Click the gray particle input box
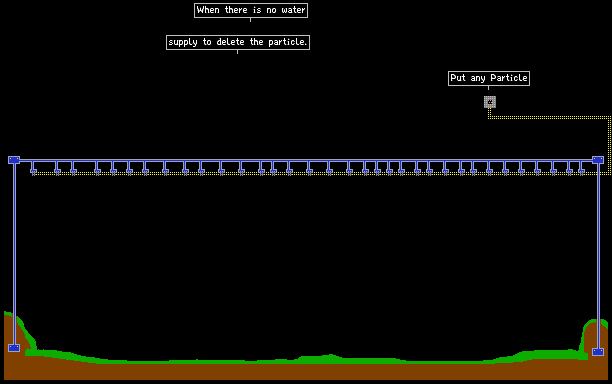This screenshot has height=384, width=612. [x=490, y=102]
